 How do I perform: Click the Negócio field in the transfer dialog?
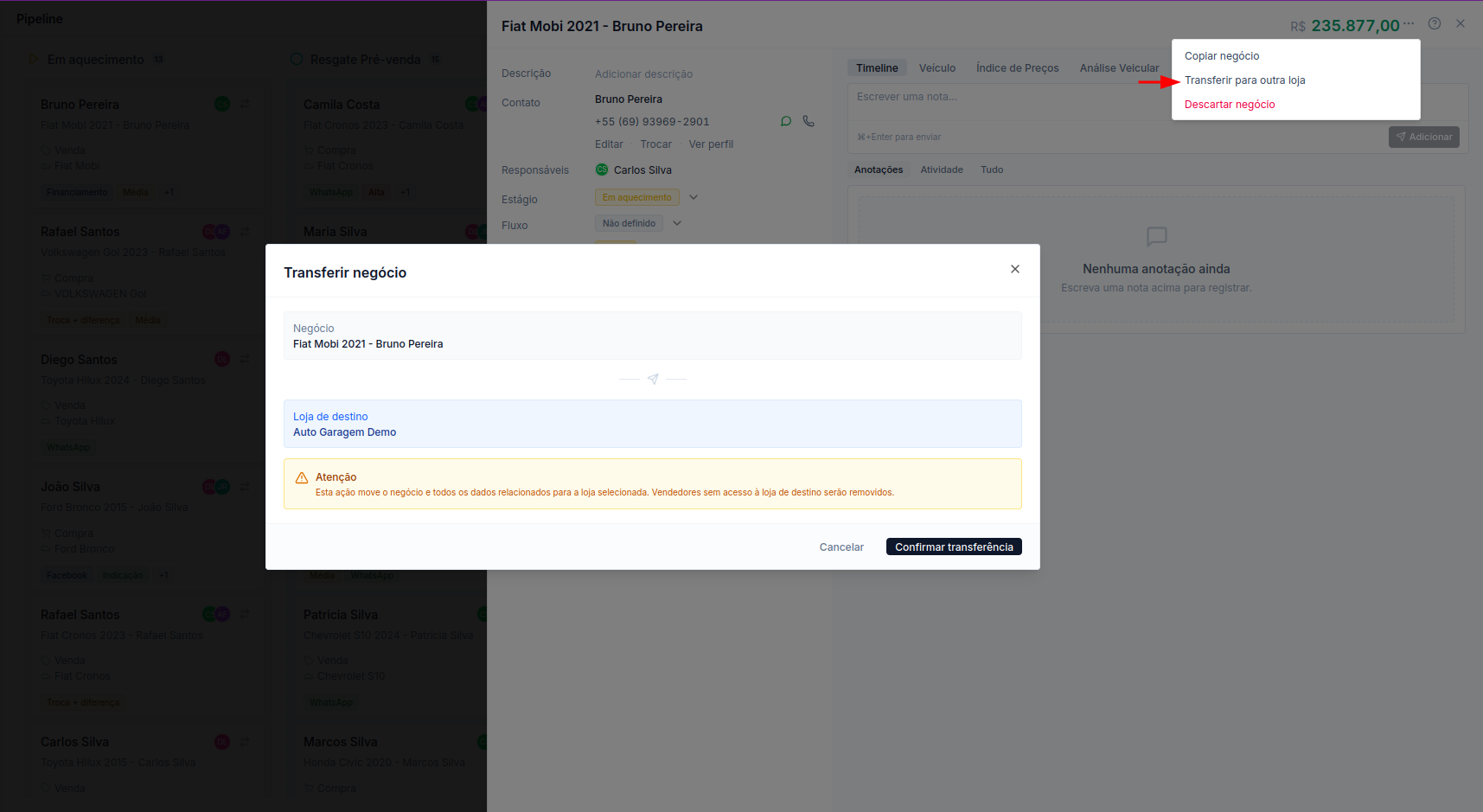tap(653, 336)
